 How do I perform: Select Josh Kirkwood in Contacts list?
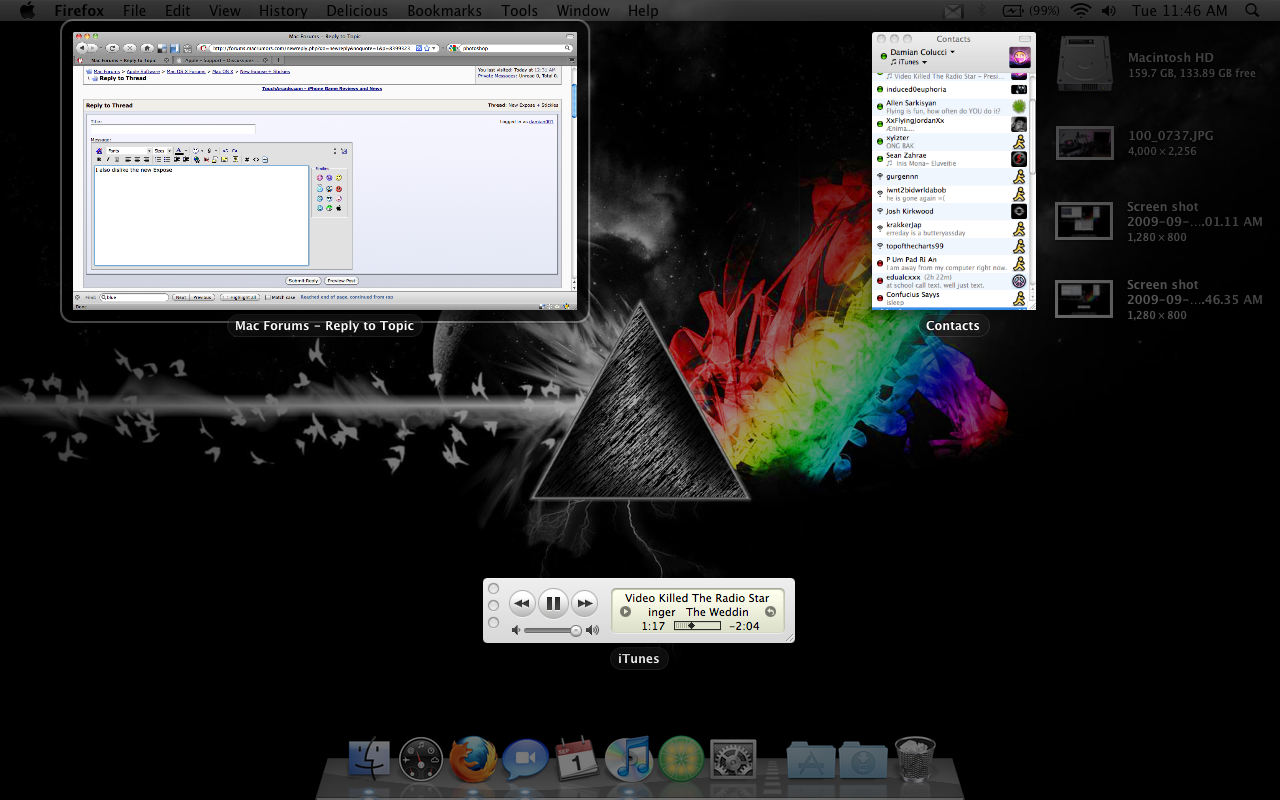click(x=951, y=211)
